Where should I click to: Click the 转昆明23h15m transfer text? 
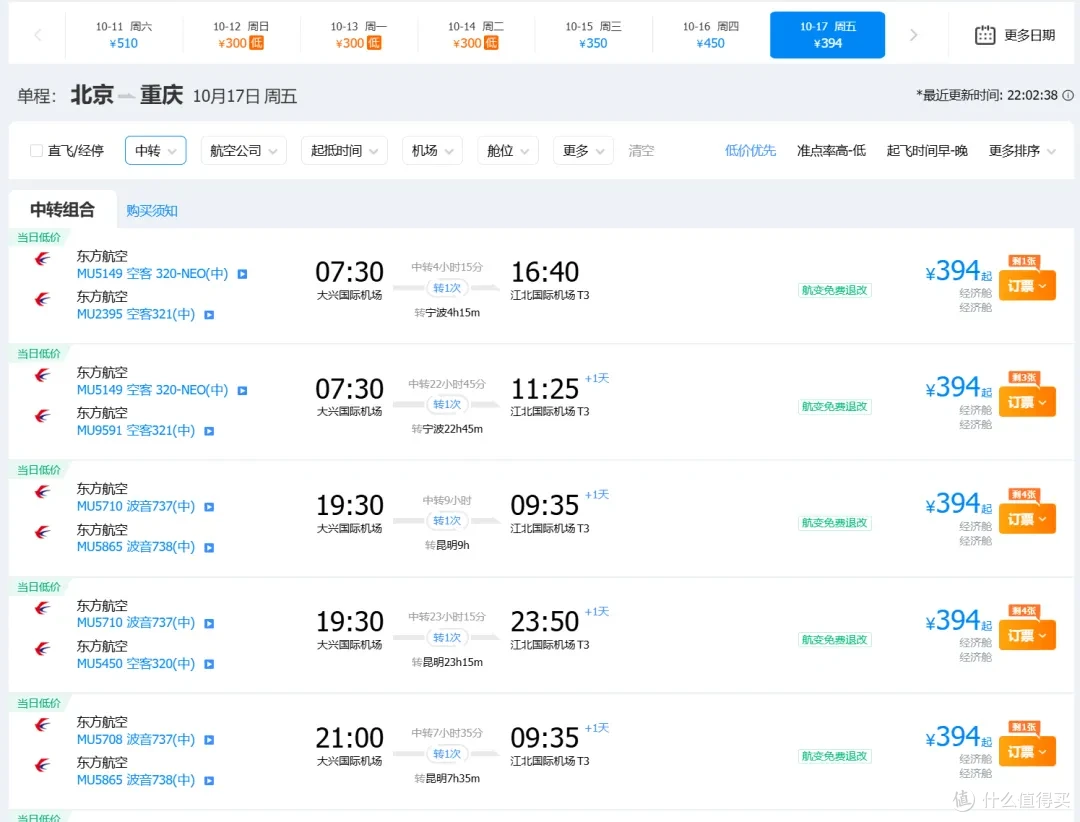tap(447, 662)
